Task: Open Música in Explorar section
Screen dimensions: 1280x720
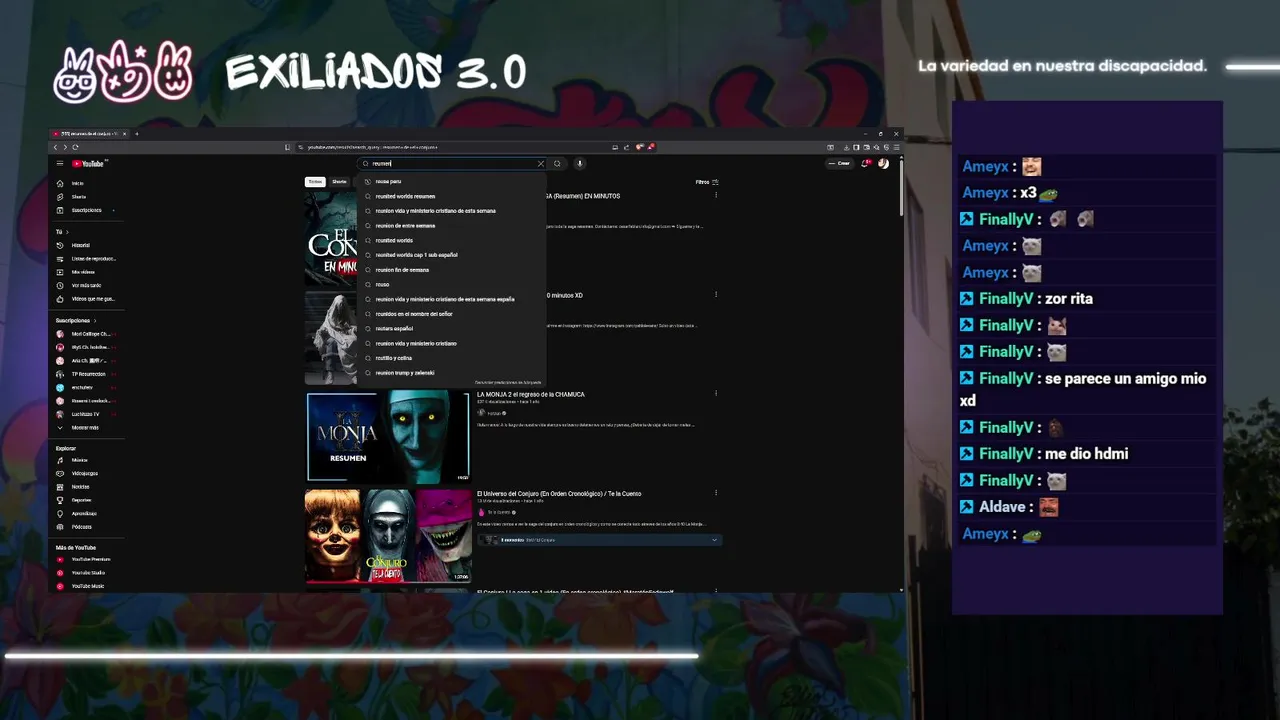Action: (85, 460)
